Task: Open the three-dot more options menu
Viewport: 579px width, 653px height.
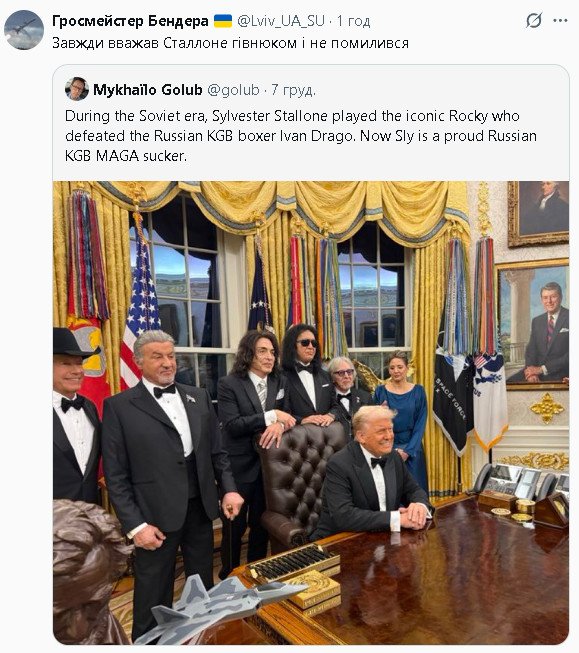Action: click(x=560, y=20)
